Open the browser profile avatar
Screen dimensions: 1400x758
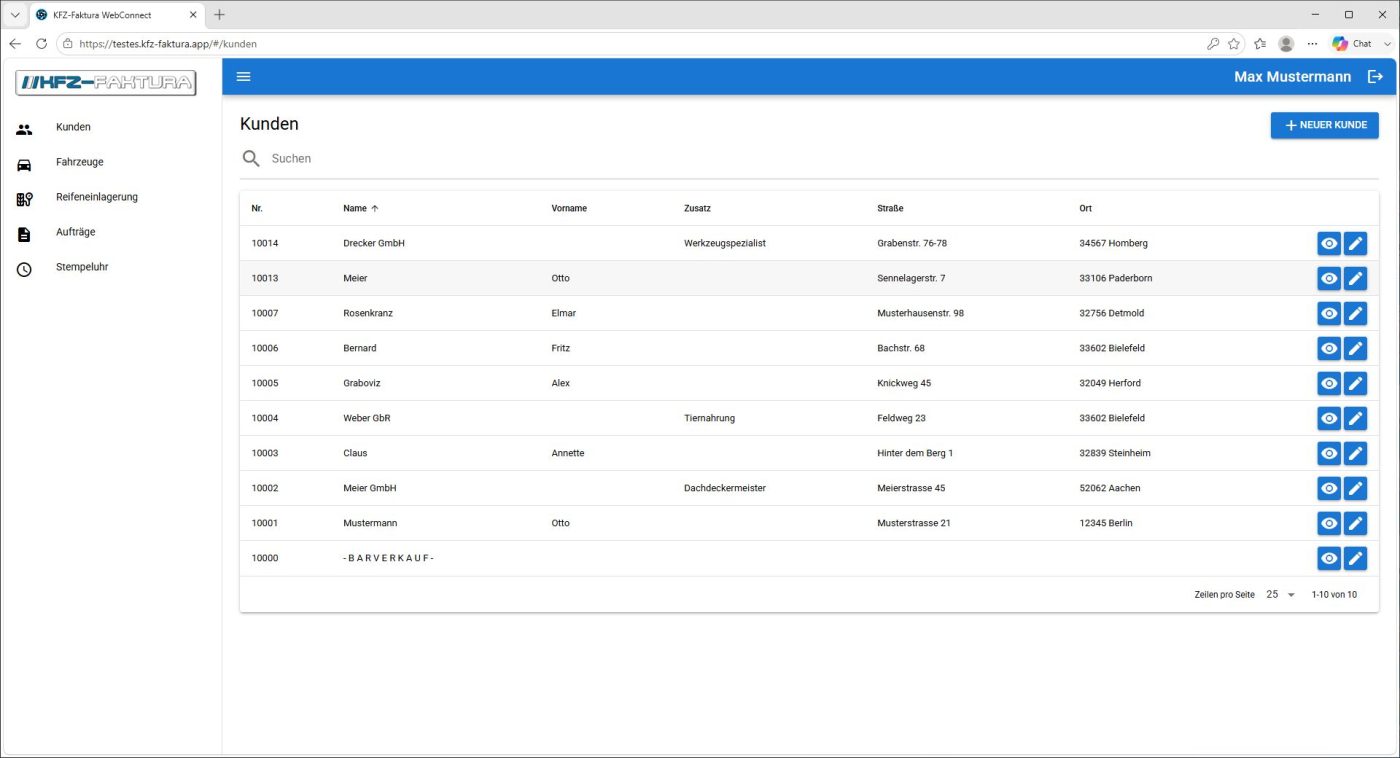[1286, 44]
